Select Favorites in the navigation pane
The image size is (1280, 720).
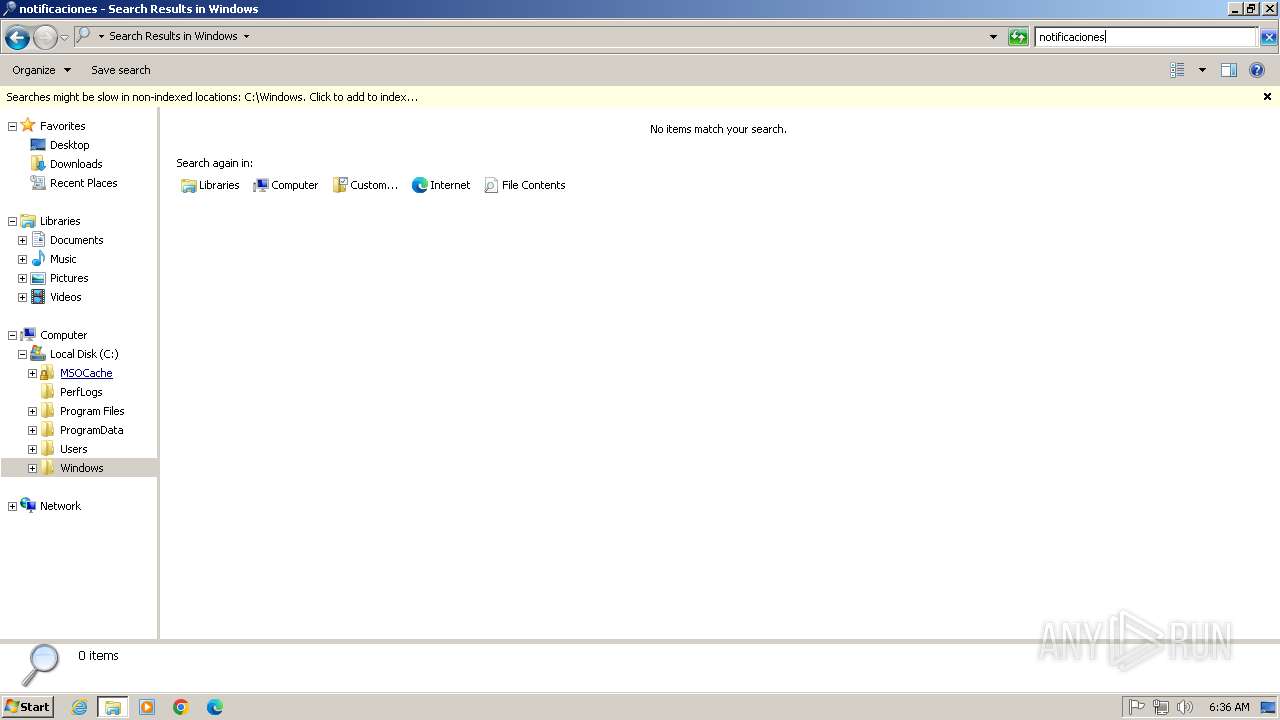click(x=62, y=126)
